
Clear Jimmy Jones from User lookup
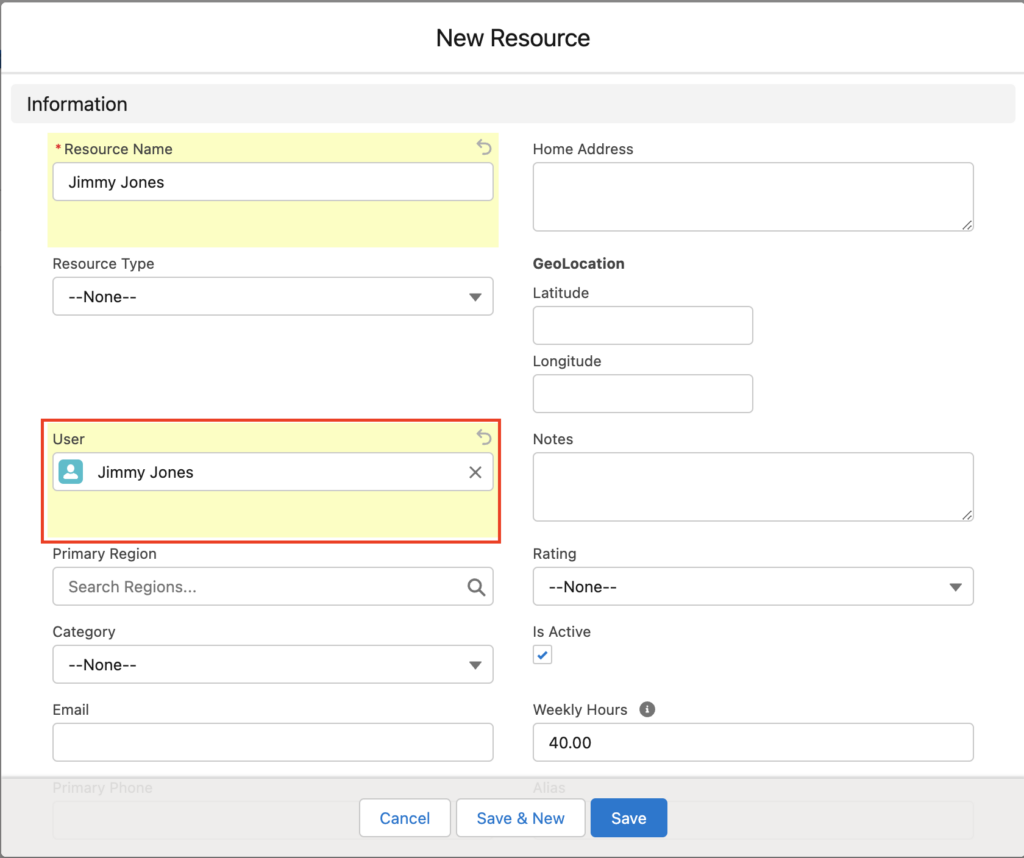[475, 472]
